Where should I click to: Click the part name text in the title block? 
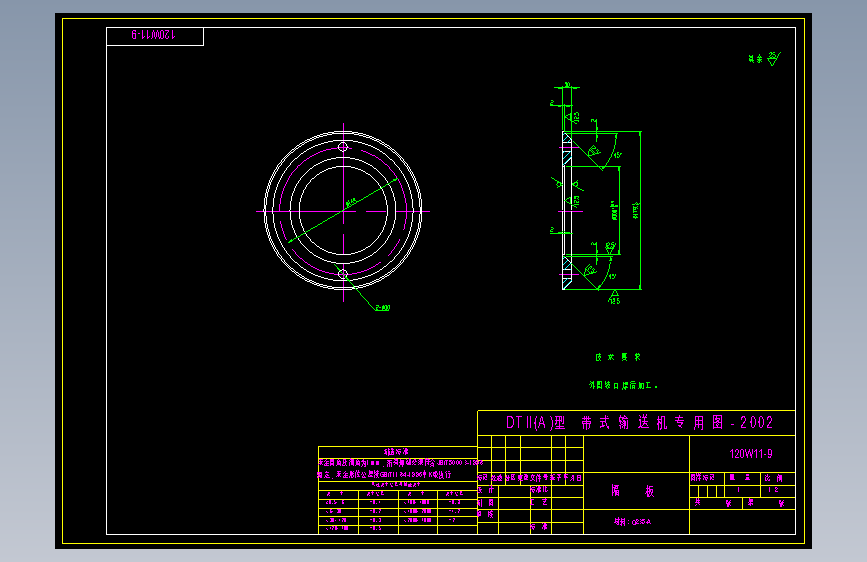tap(633, 491)
